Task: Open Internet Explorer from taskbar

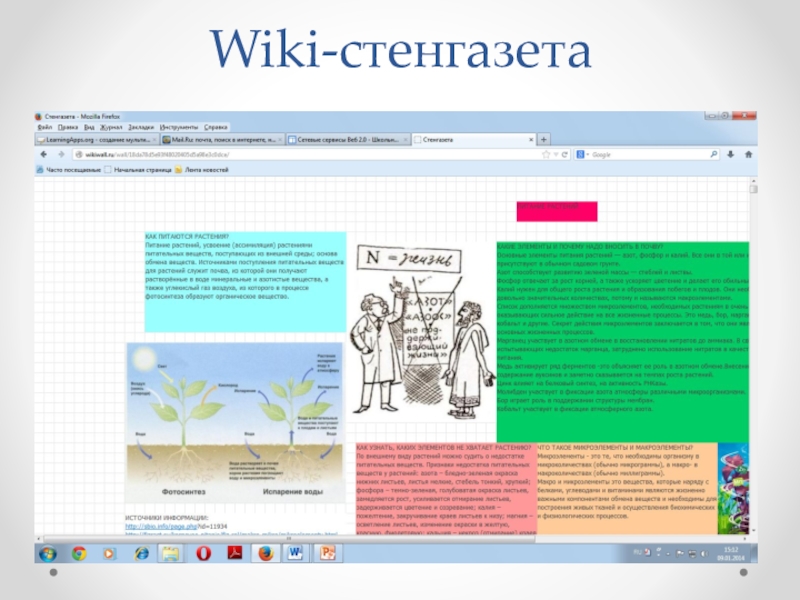Action: point(141,554)
